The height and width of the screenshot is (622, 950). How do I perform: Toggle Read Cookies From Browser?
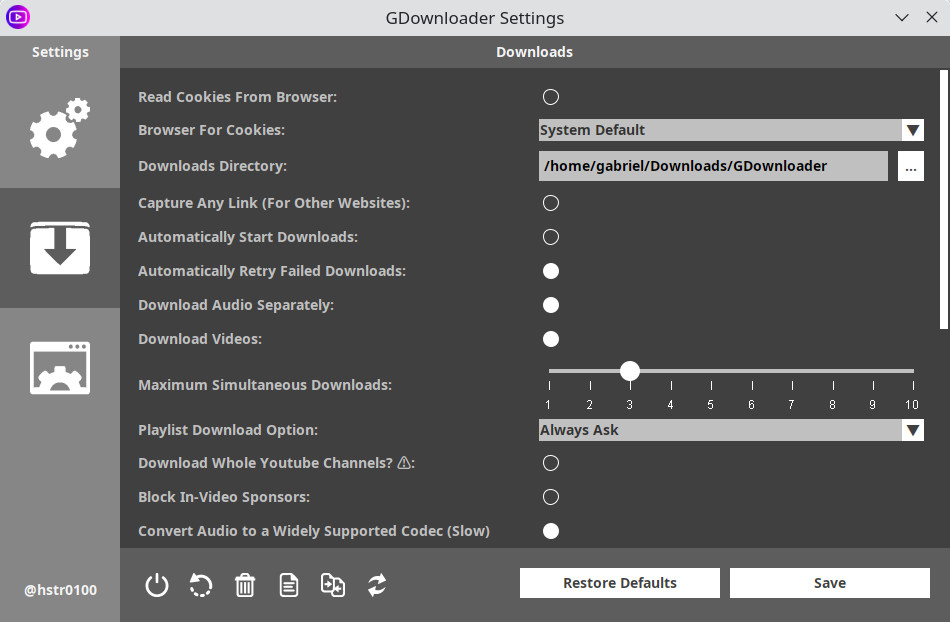551,97
